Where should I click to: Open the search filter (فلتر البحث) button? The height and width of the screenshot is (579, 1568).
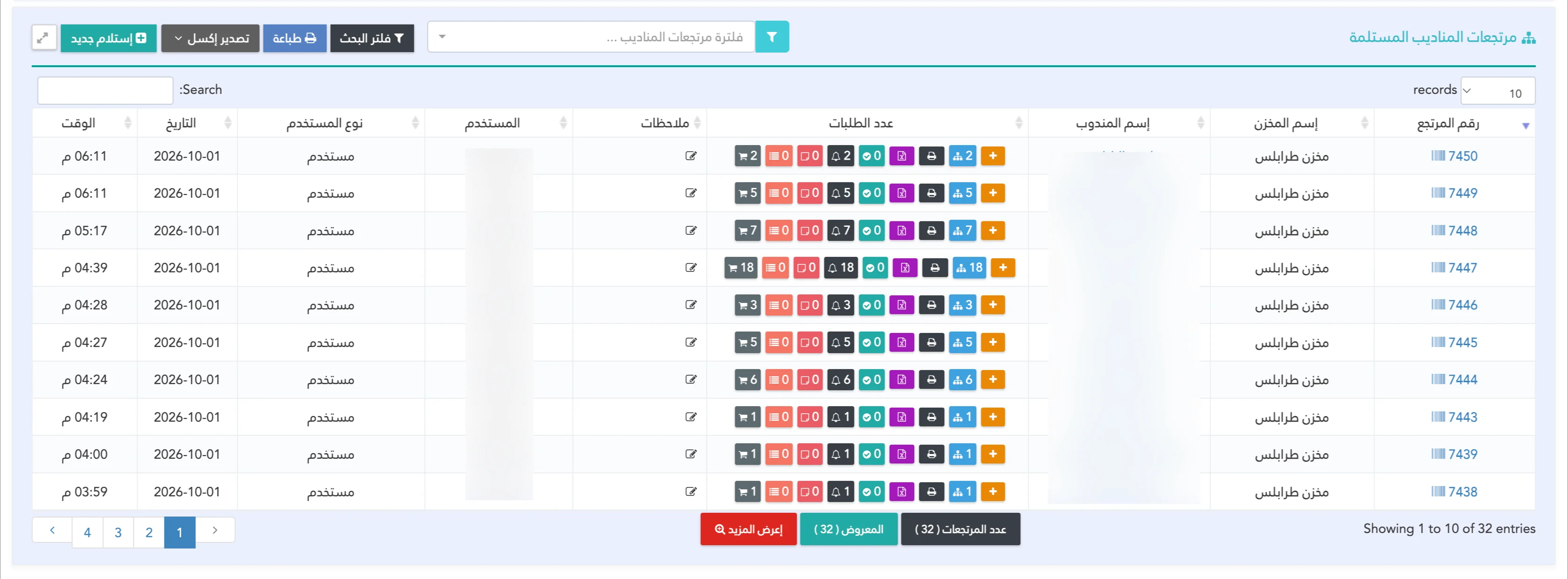[372, 39]
